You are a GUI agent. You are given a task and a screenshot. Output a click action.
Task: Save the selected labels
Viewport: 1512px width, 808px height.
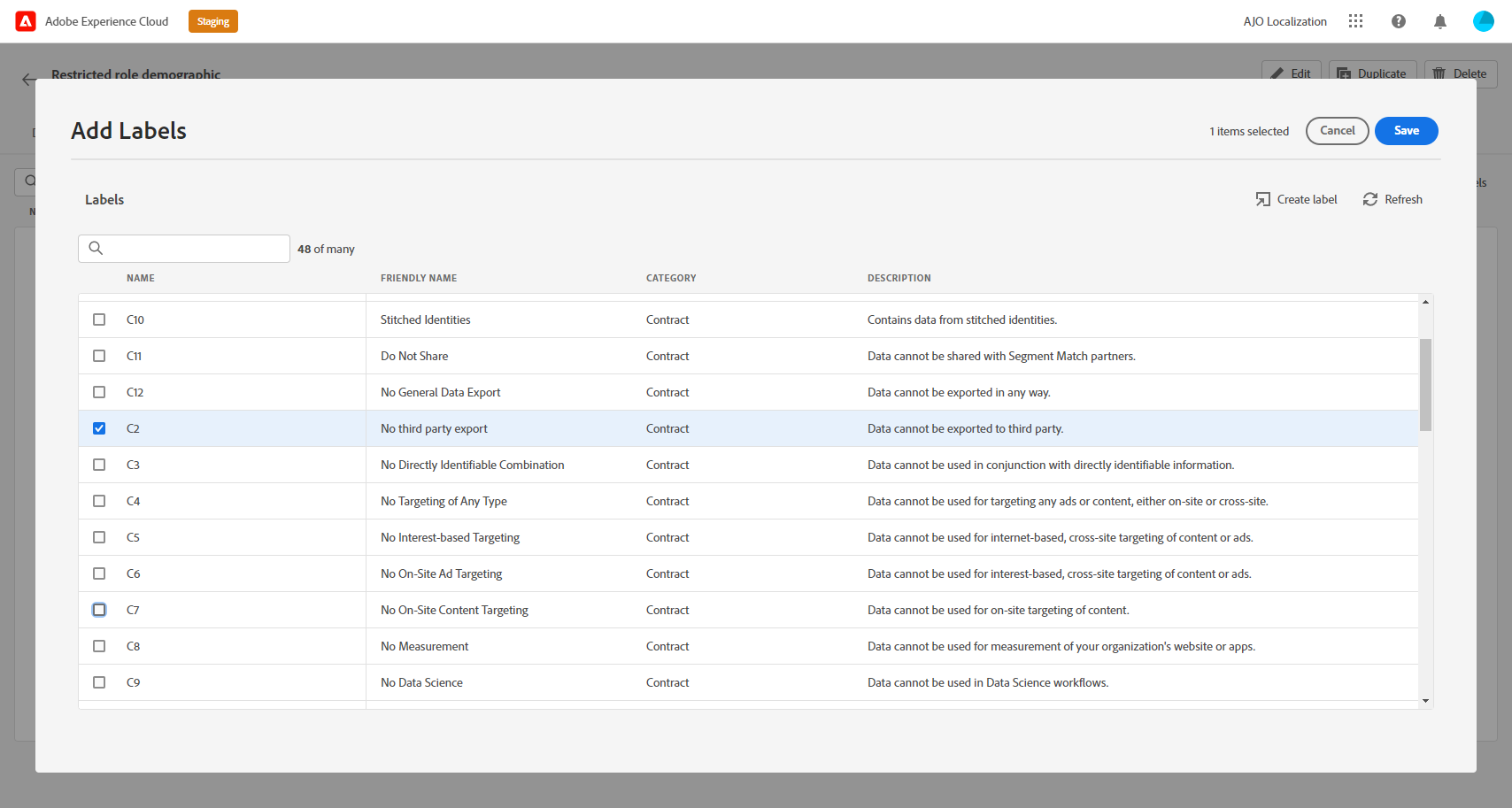(x=1406, y=131)
